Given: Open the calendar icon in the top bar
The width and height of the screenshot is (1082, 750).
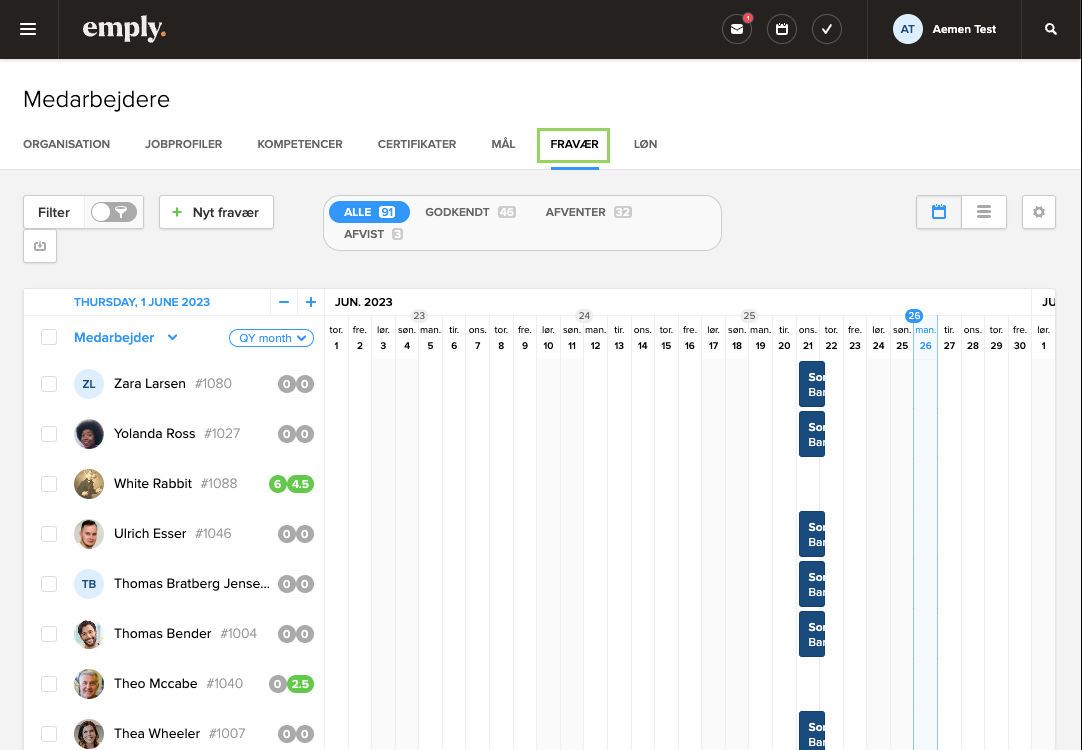Looking at the screenshot, I should point(781,29).
